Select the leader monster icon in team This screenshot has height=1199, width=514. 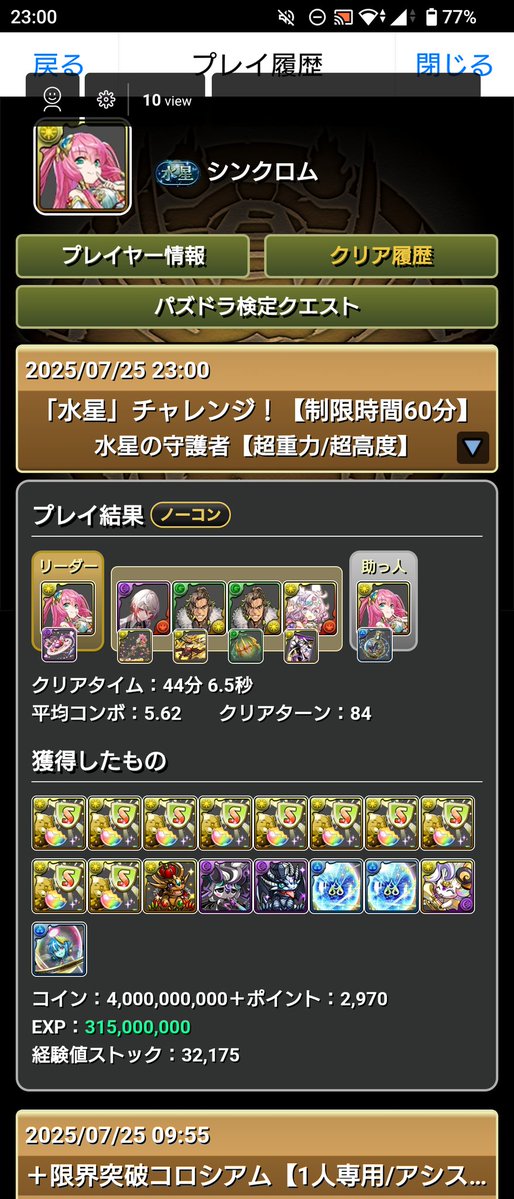coord(67,607)
